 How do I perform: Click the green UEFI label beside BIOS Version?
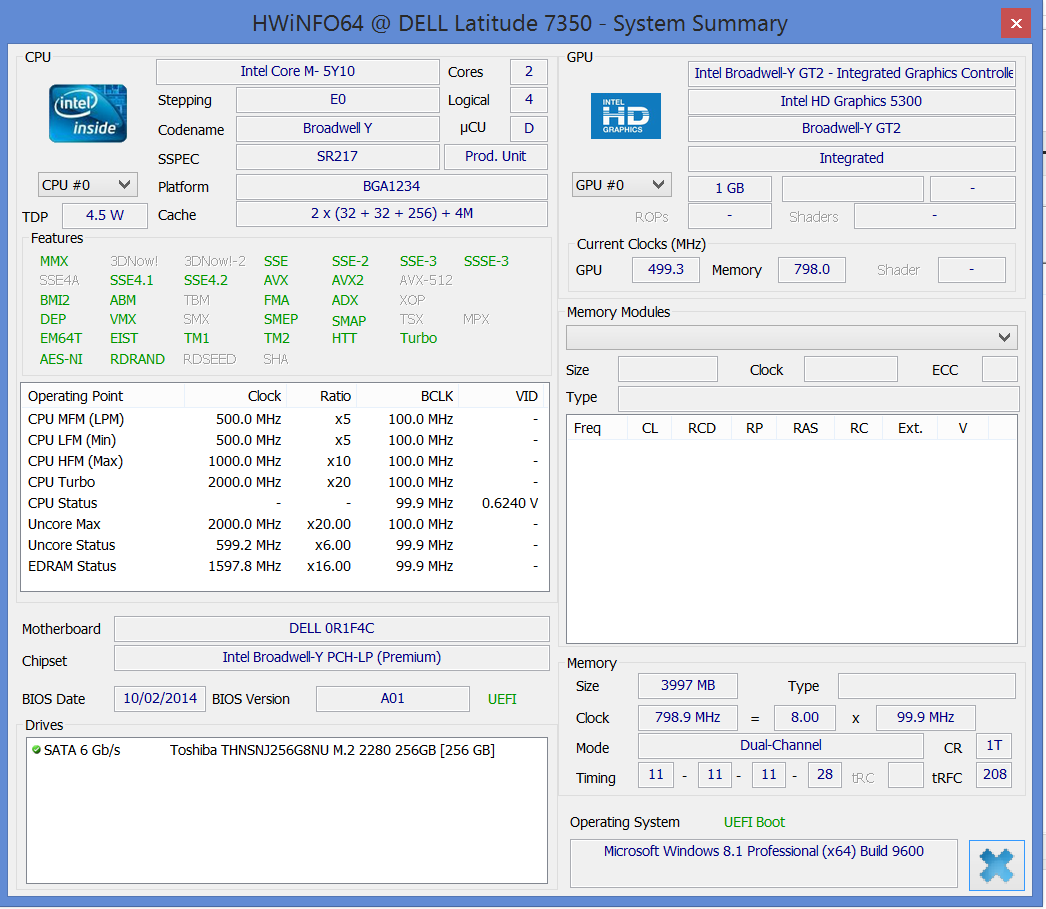click(502, 699)
